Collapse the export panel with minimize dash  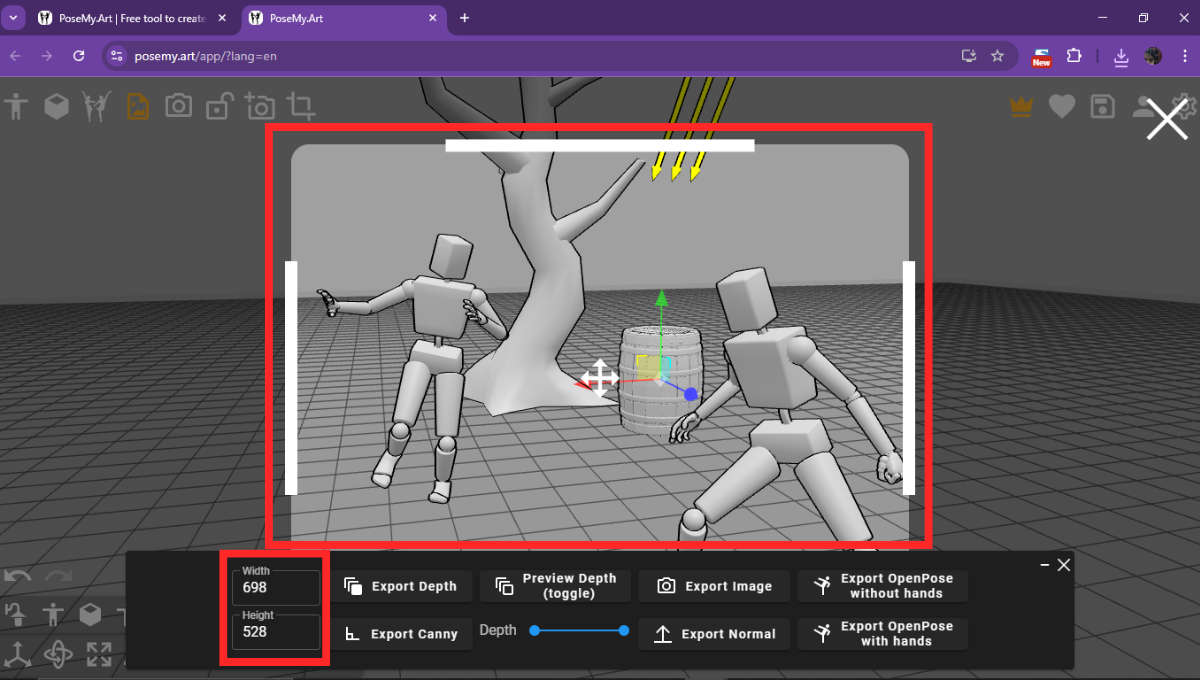coord(1044,564)
